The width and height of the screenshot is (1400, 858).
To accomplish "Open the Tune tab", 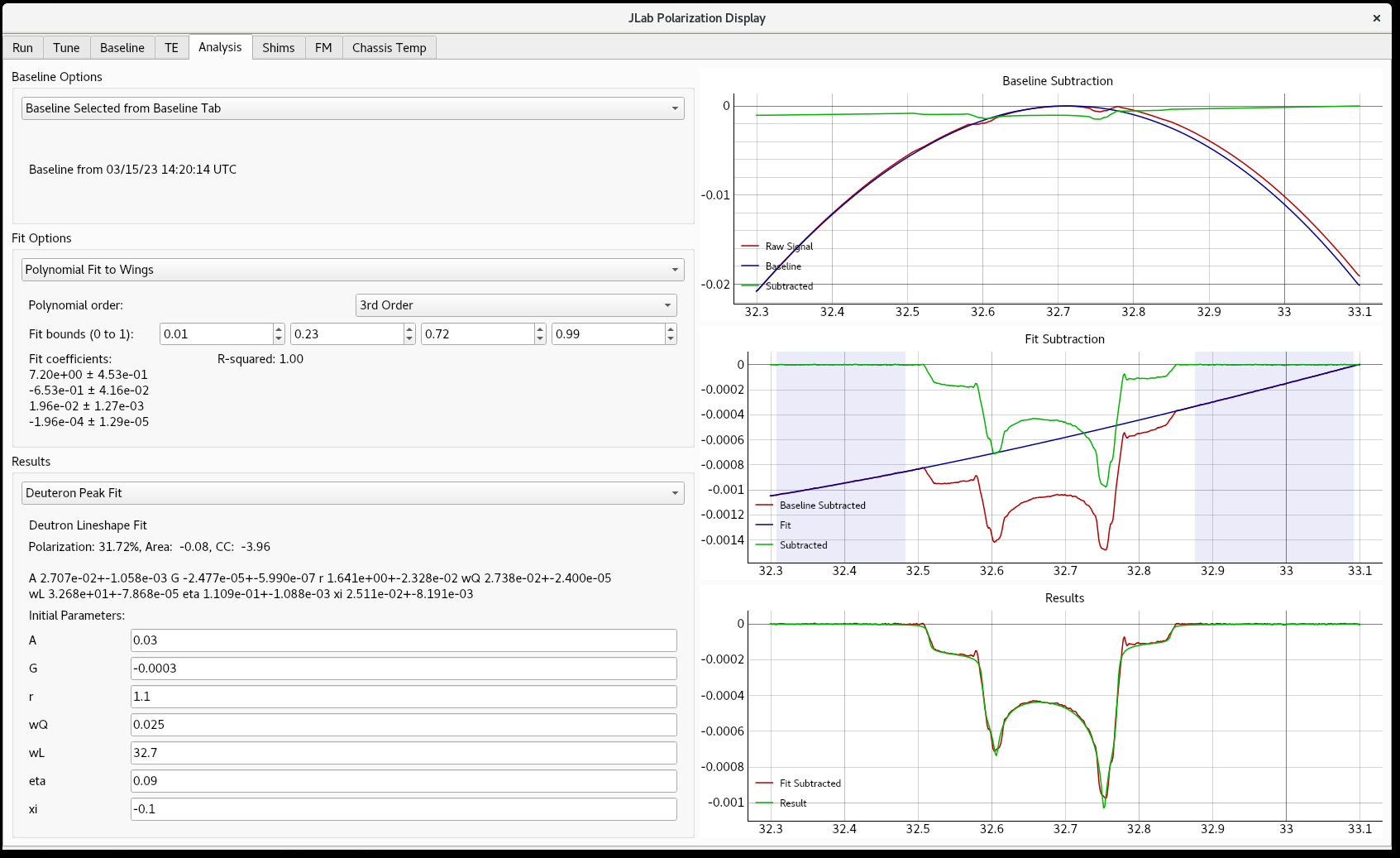I will tap(66, 48).
